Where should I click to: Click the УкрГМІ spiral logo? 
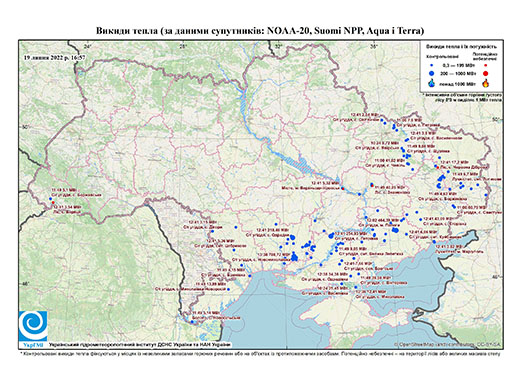33,326
